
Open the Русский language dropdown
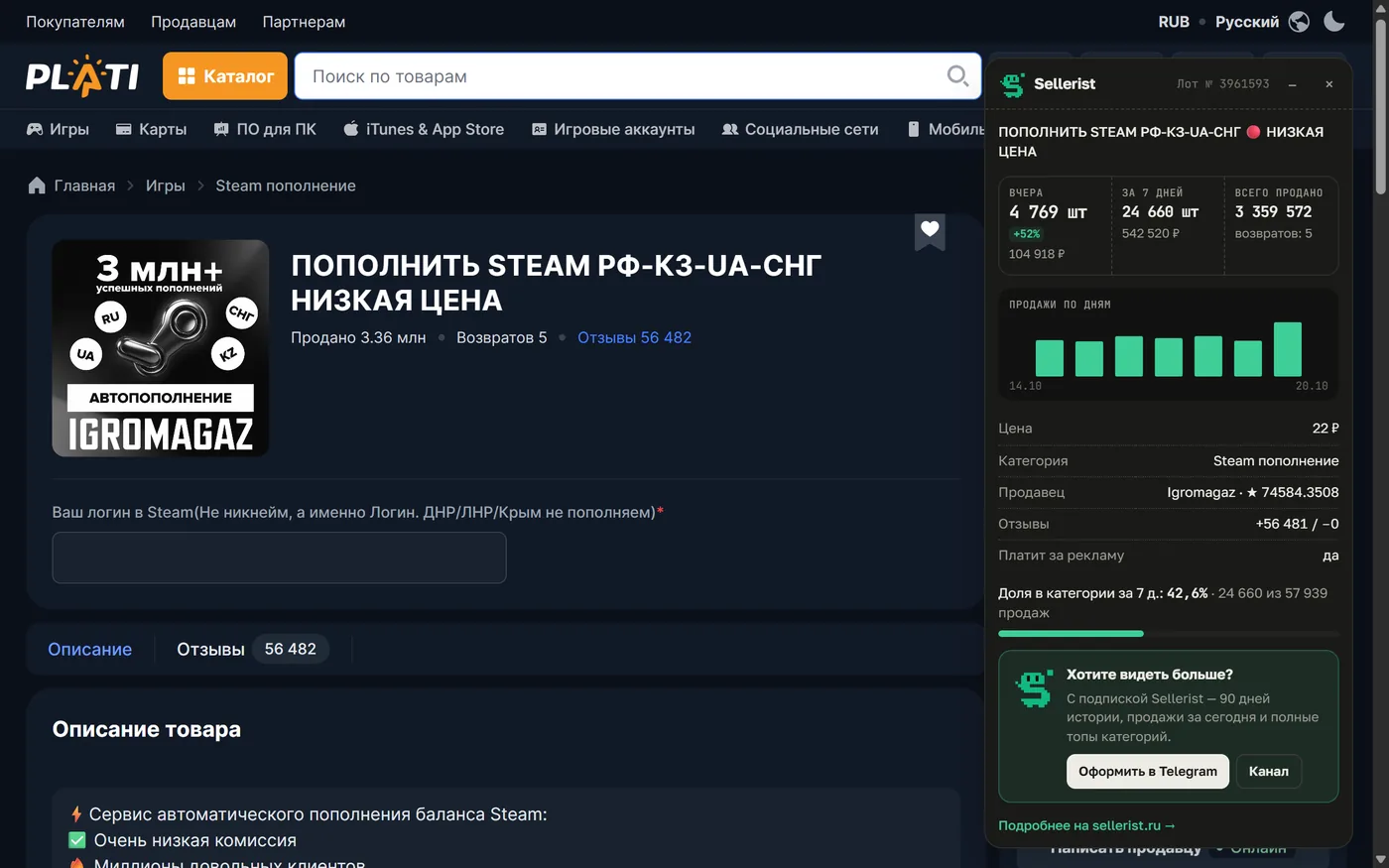pos(1247,22)
